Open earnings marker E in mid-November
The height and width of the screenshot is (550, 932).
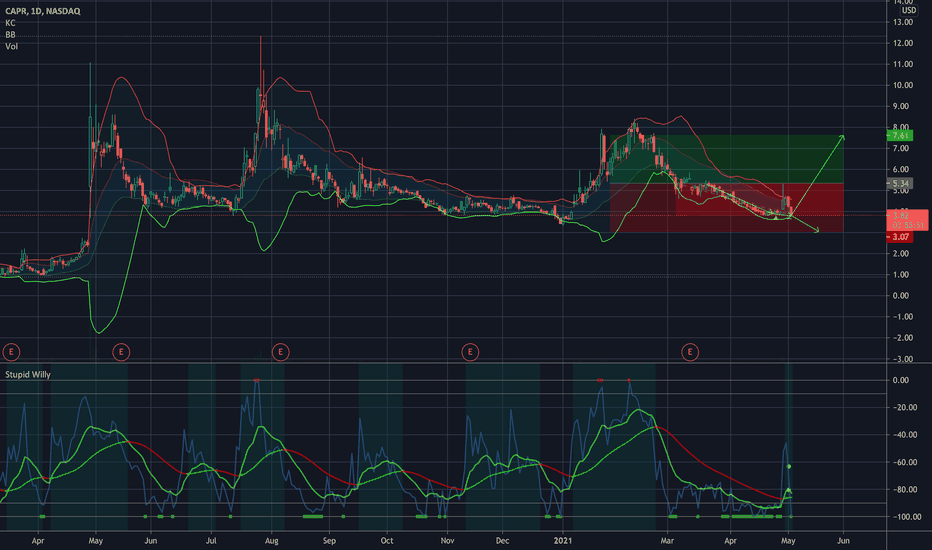coord(470,352)
